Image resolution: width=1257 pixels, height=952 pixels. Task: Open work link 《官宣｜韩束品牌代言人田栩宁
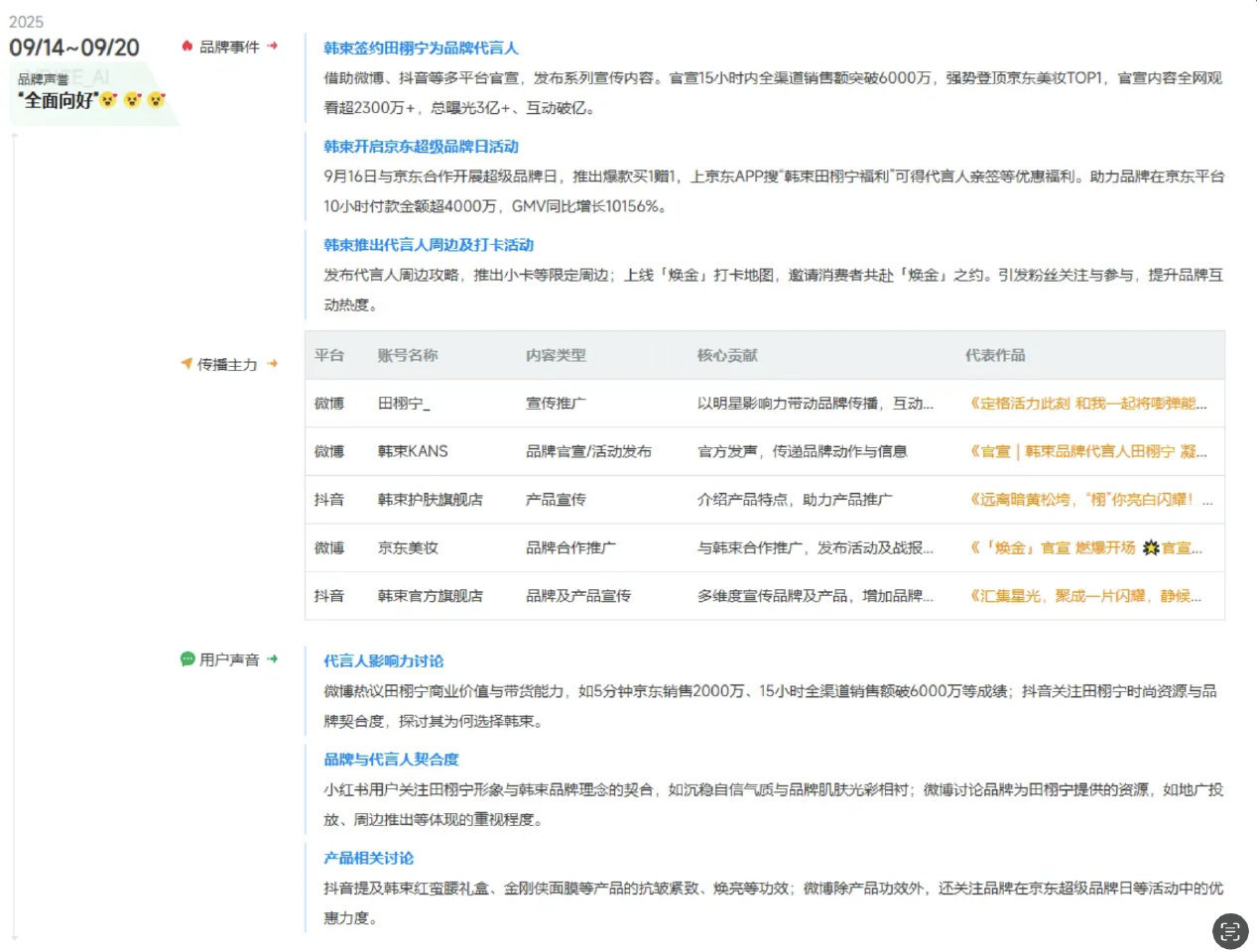[x=1087, y=451]
